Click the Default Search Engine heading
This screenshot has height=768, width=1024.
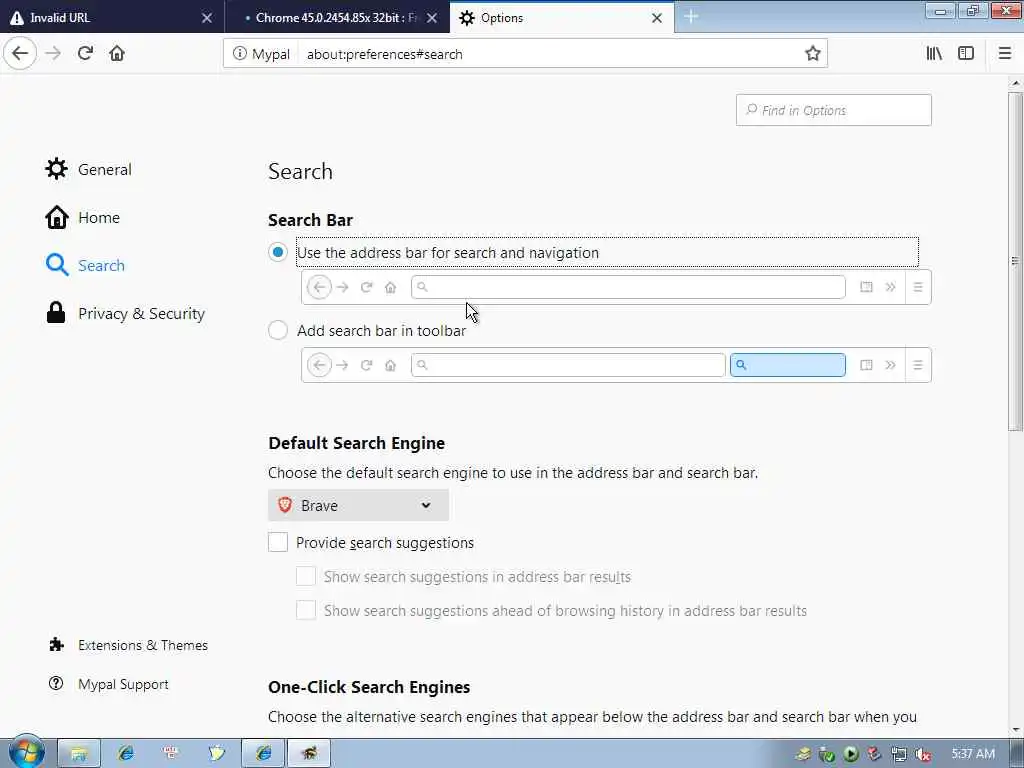coord(357,443)
